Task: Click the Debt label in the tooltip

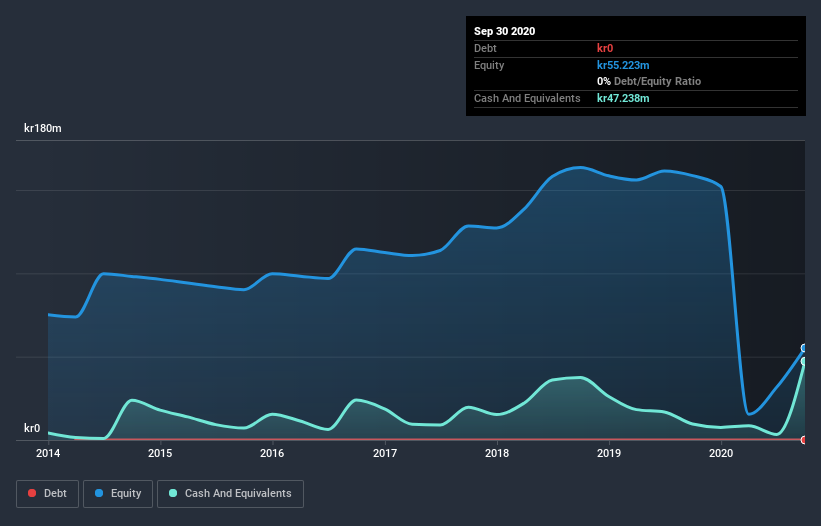Action: tap(485, 48)
